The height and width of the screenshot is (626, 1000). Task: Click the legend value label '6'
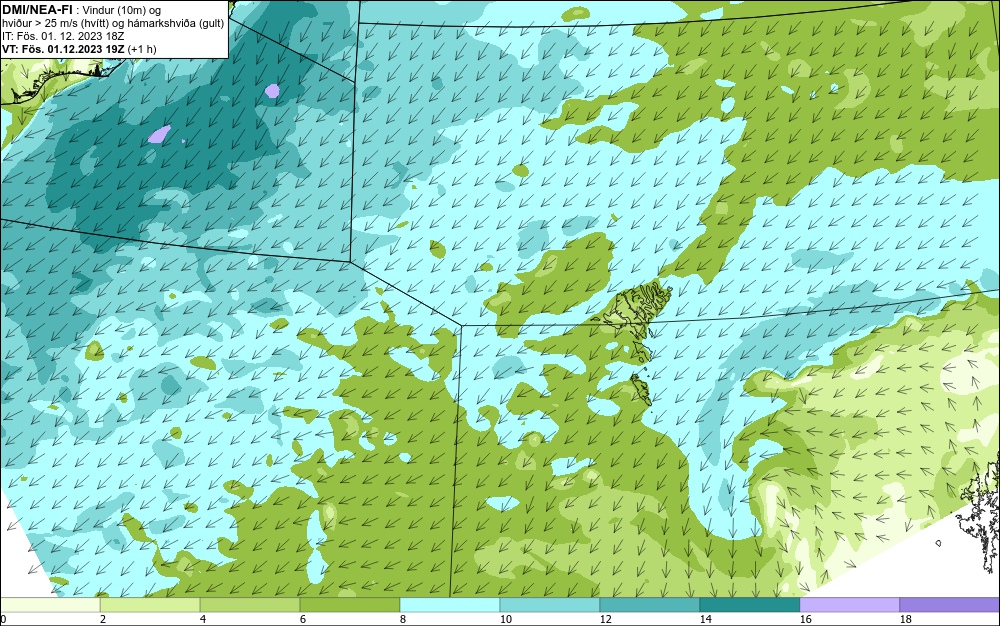click(303, 619)
